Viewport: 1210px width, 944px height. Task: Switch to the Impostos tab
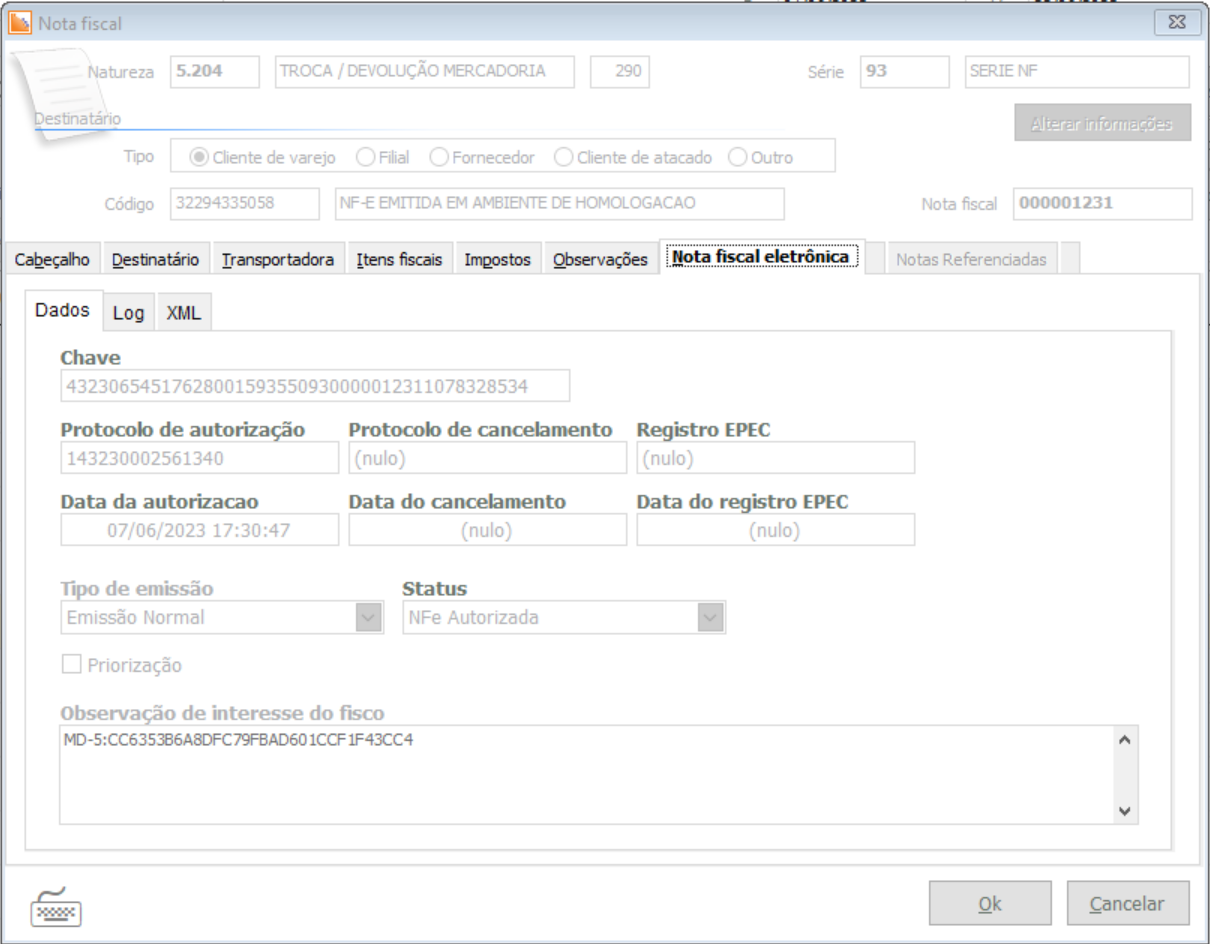(497, 259)
